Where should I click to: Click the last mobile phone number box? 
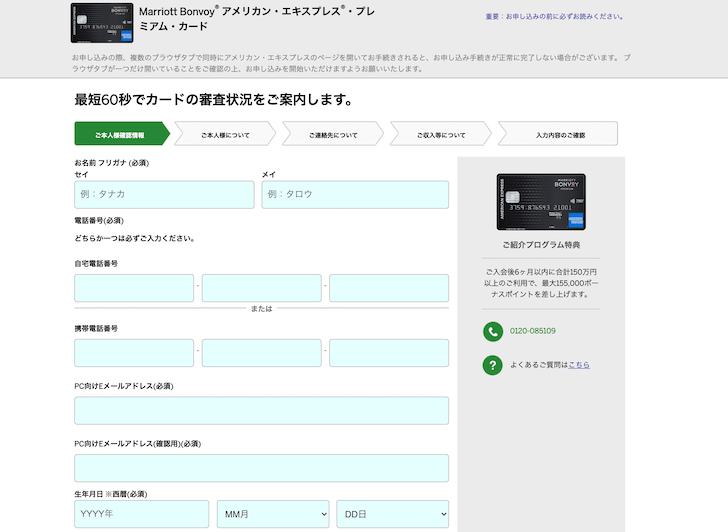point(389,353)
